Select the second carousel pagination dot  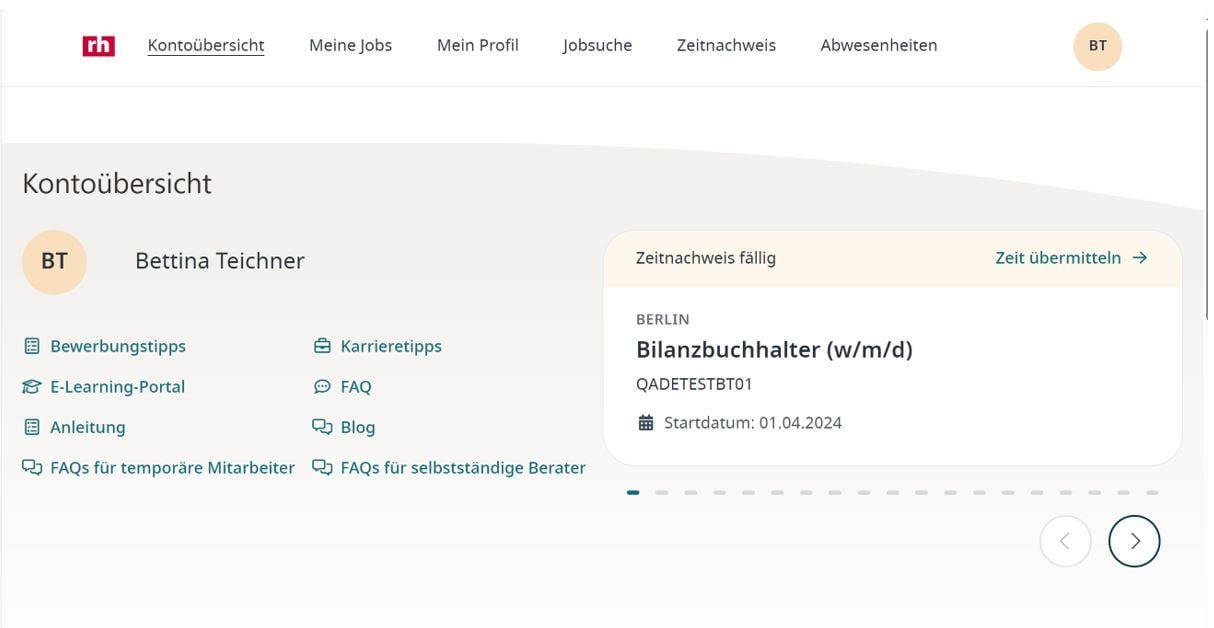(x=662, y=493)
